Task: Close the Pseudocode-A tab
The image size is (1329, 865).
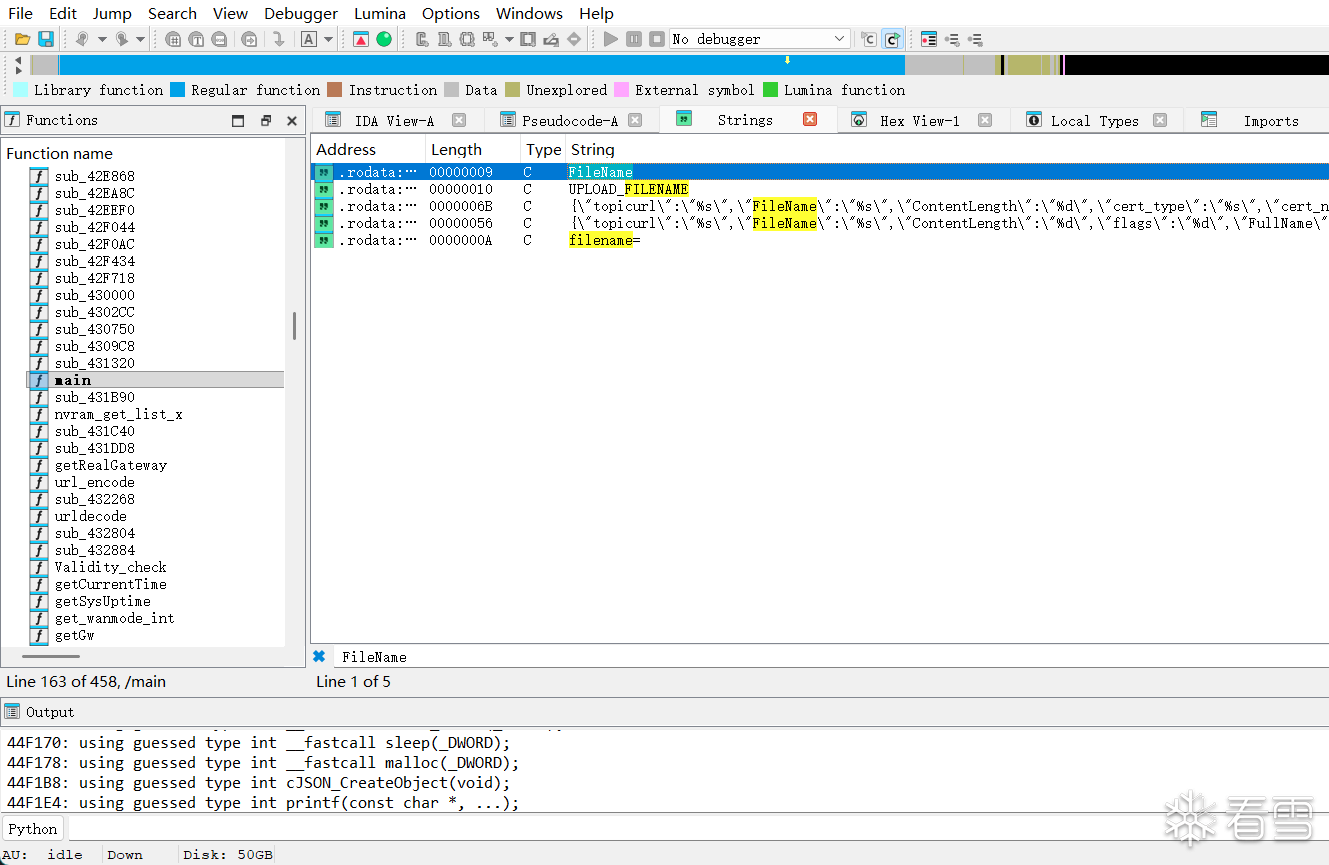Action: pyautogui.click(x=635, y=120)
